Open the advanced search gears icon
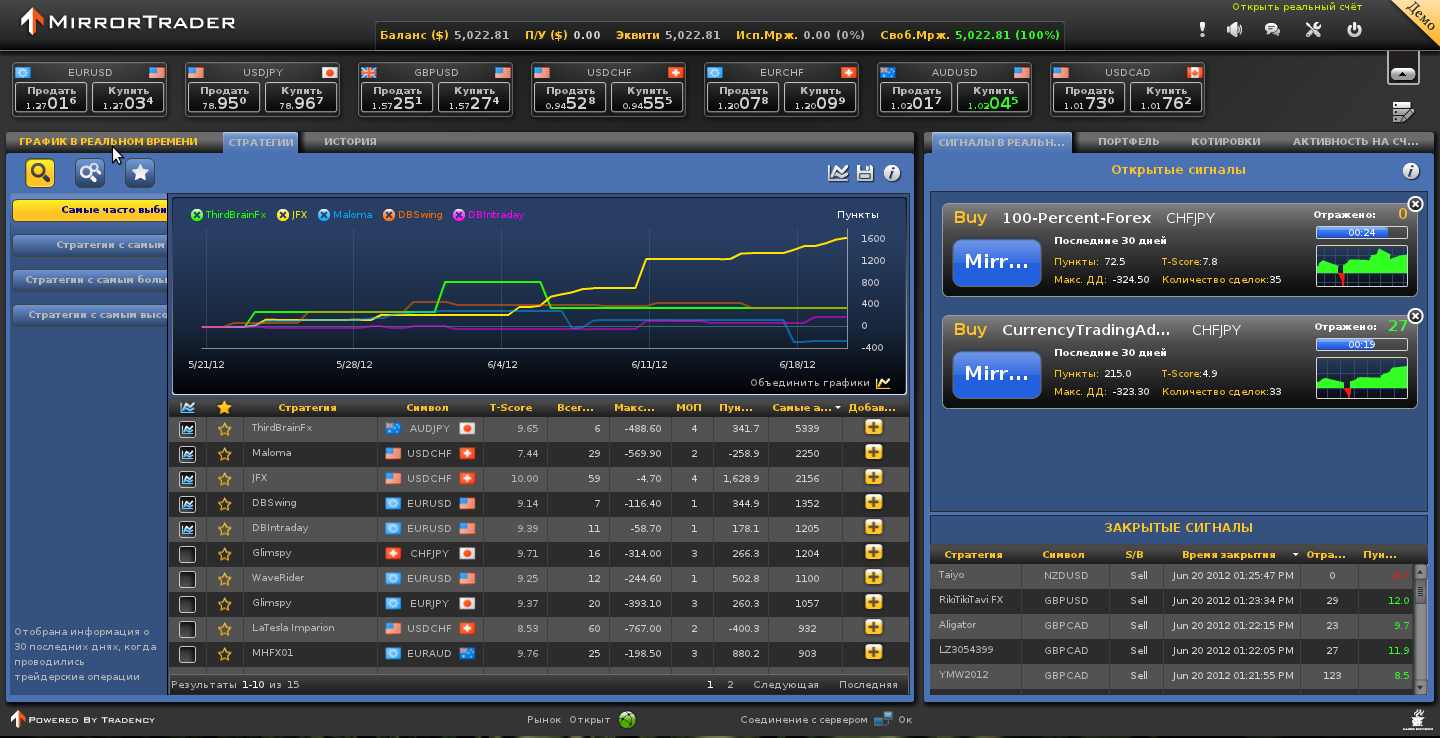 click(x=90, y=173)
